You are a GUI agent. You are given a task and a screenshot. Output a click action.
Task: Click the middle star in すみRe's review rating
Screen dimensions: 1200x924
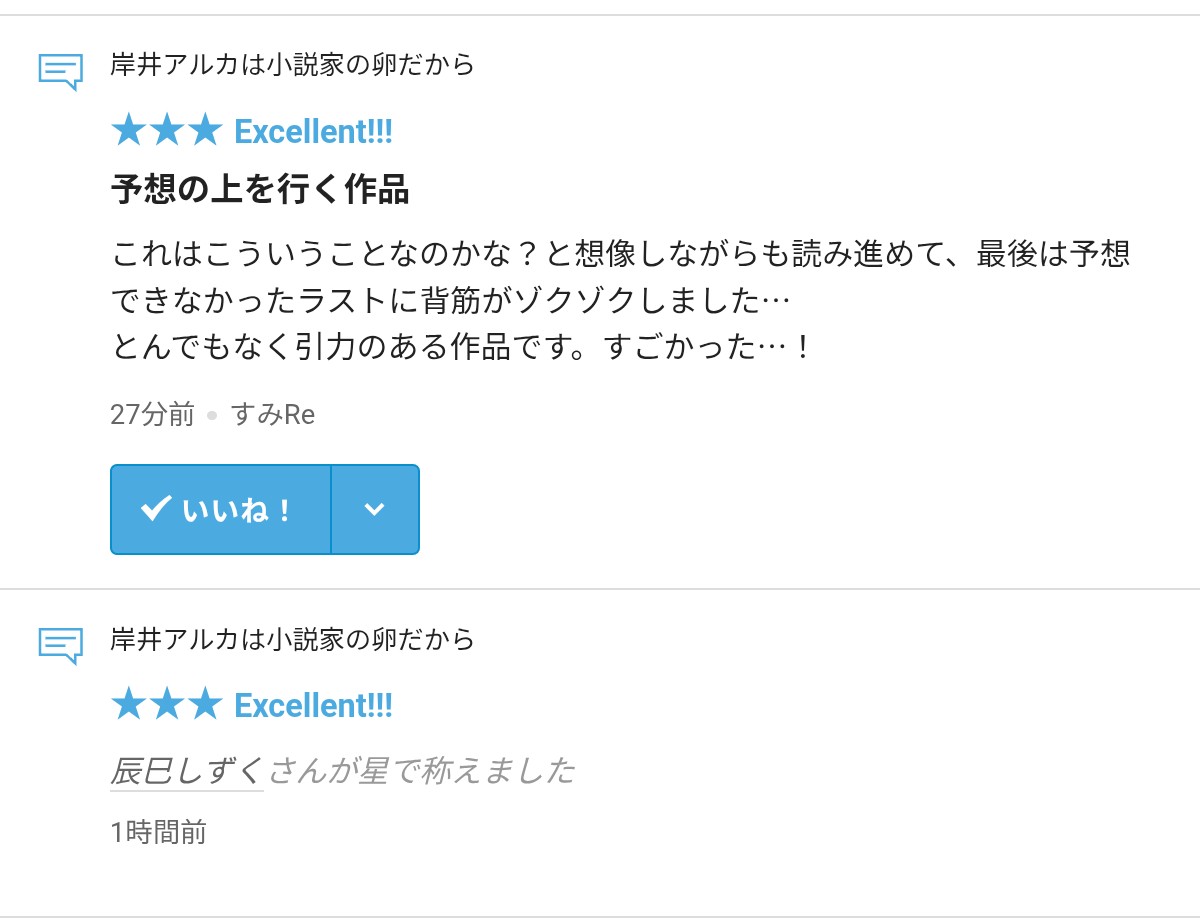[x=166, y=131]
